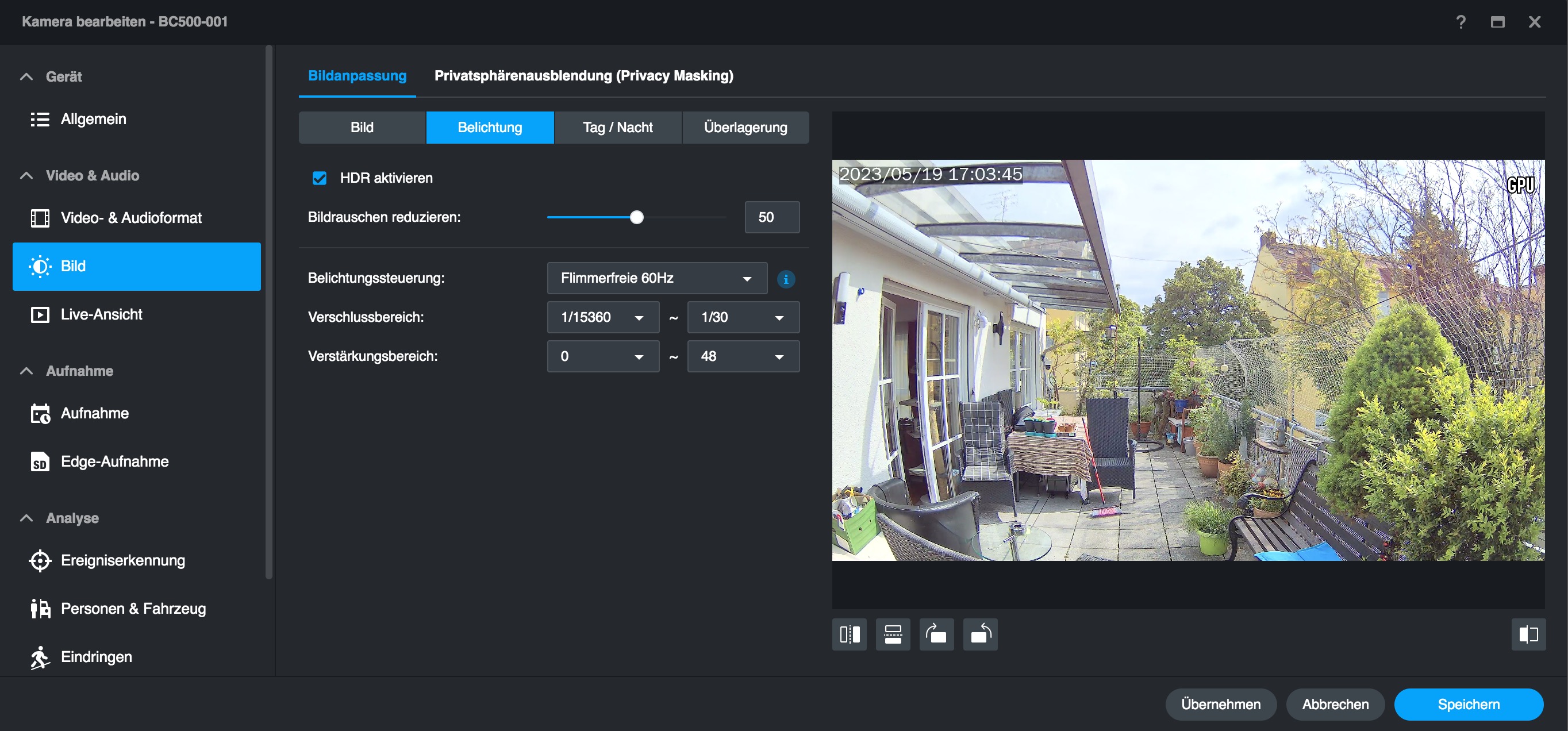
Task: Select the Tag / Nacht tab
Action: [x=617, y=127]
